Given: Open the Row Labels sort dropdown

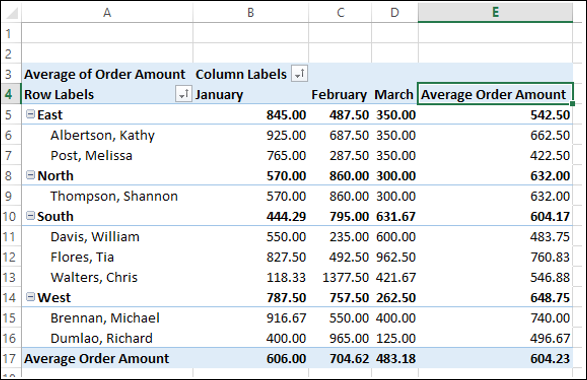Looking at the screenshot, I should tap(183, 94).
